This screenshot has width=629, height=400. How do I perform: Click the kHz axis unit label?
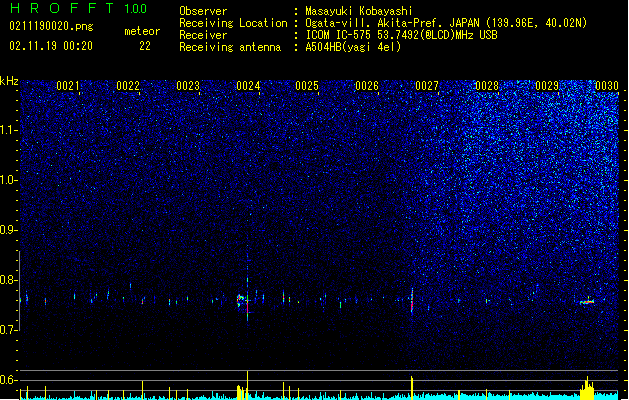9,81
